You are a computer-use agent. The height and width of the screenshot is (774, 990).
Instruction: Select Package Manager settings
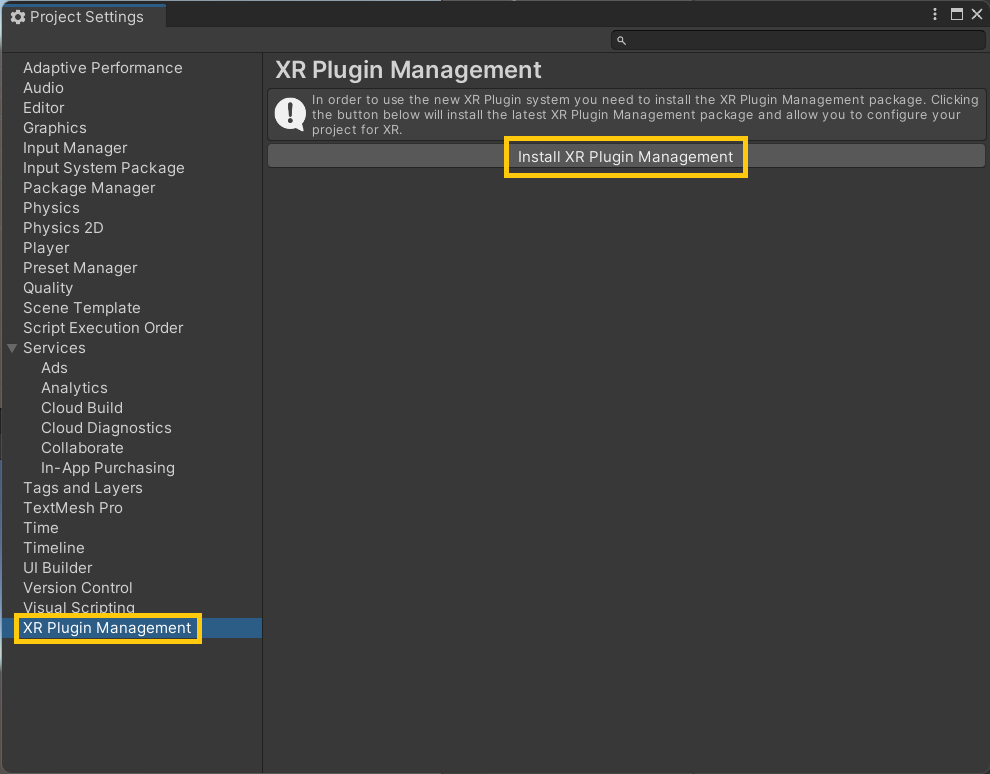(89, 188)
